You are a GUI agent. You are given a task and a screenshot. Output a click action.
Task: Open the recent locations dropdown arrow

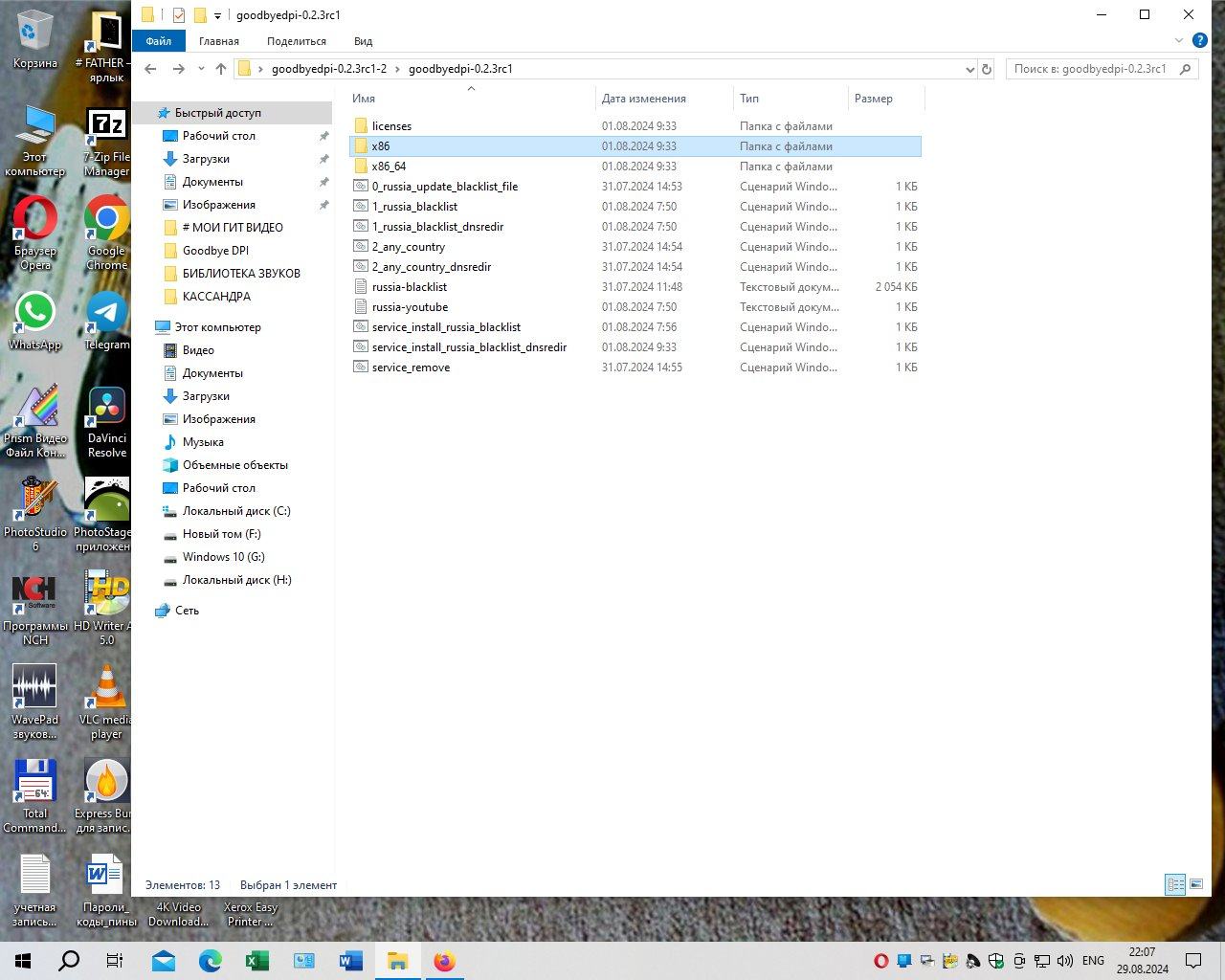pos(201,69)
